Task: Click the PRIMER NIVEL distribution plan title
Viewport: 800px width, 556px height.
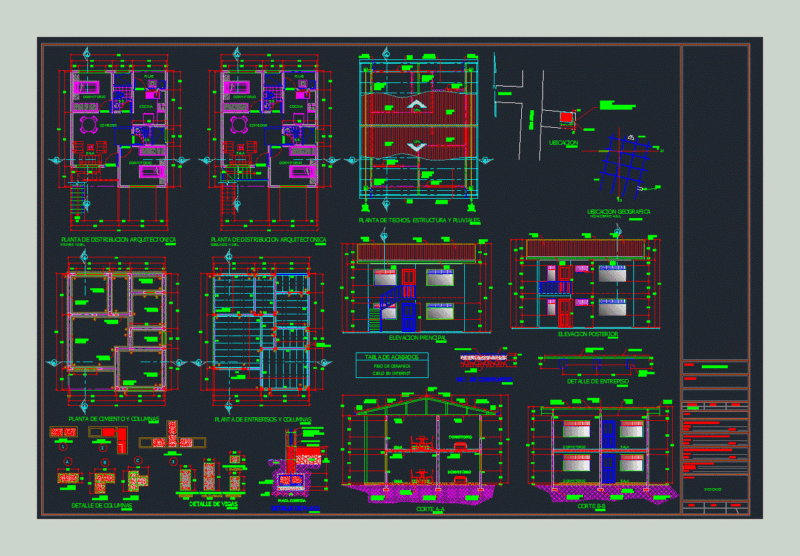Action: coord(118,239)
